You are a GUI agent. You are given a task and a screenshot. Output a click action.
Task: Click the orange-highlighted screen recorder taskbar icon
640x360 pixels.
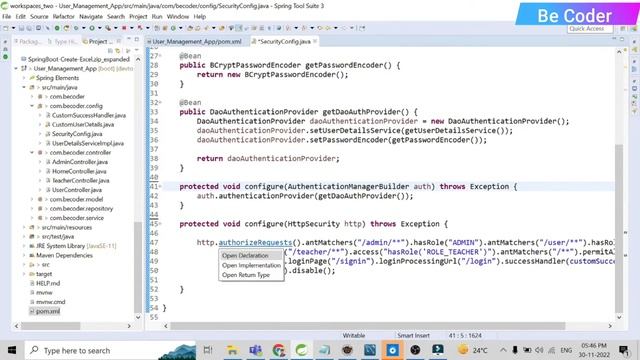click(392, 350)
